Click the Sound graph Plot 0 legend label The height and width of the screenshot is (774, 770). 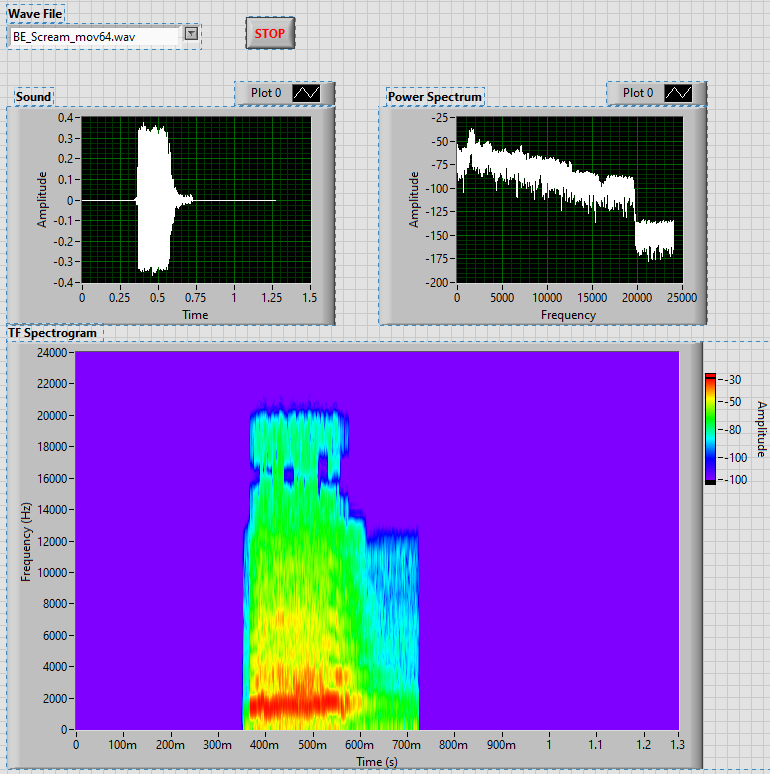266,93
